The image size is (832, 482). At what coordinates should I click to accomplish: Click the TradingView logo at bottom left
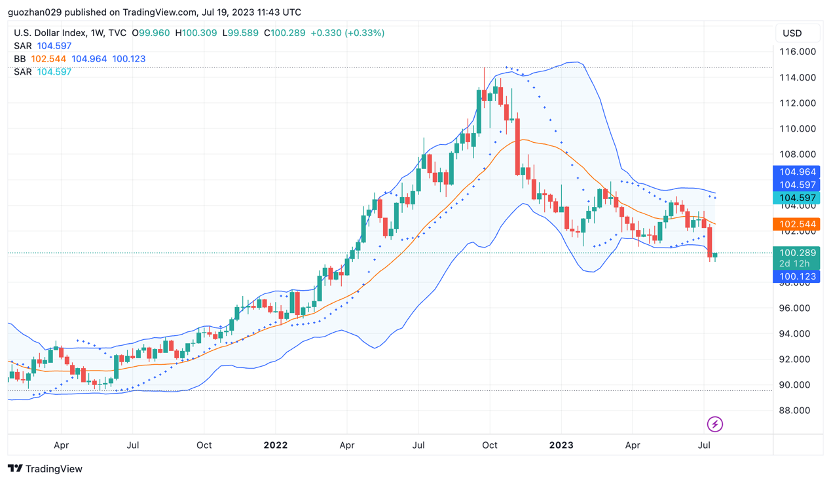[x=45, y=469]
